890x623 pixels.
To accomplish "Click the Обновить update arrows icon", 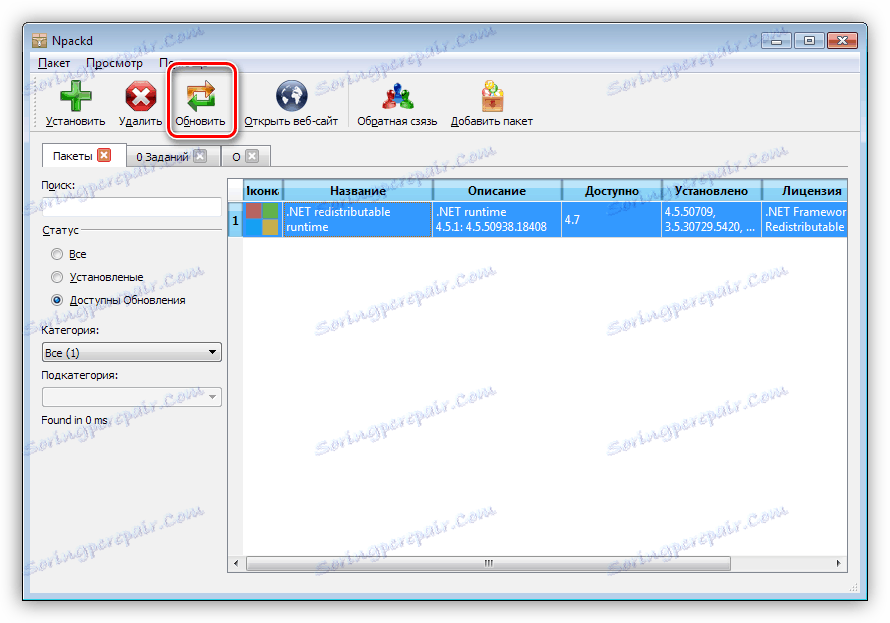I will pyautogui.click(x=201, y=96).
